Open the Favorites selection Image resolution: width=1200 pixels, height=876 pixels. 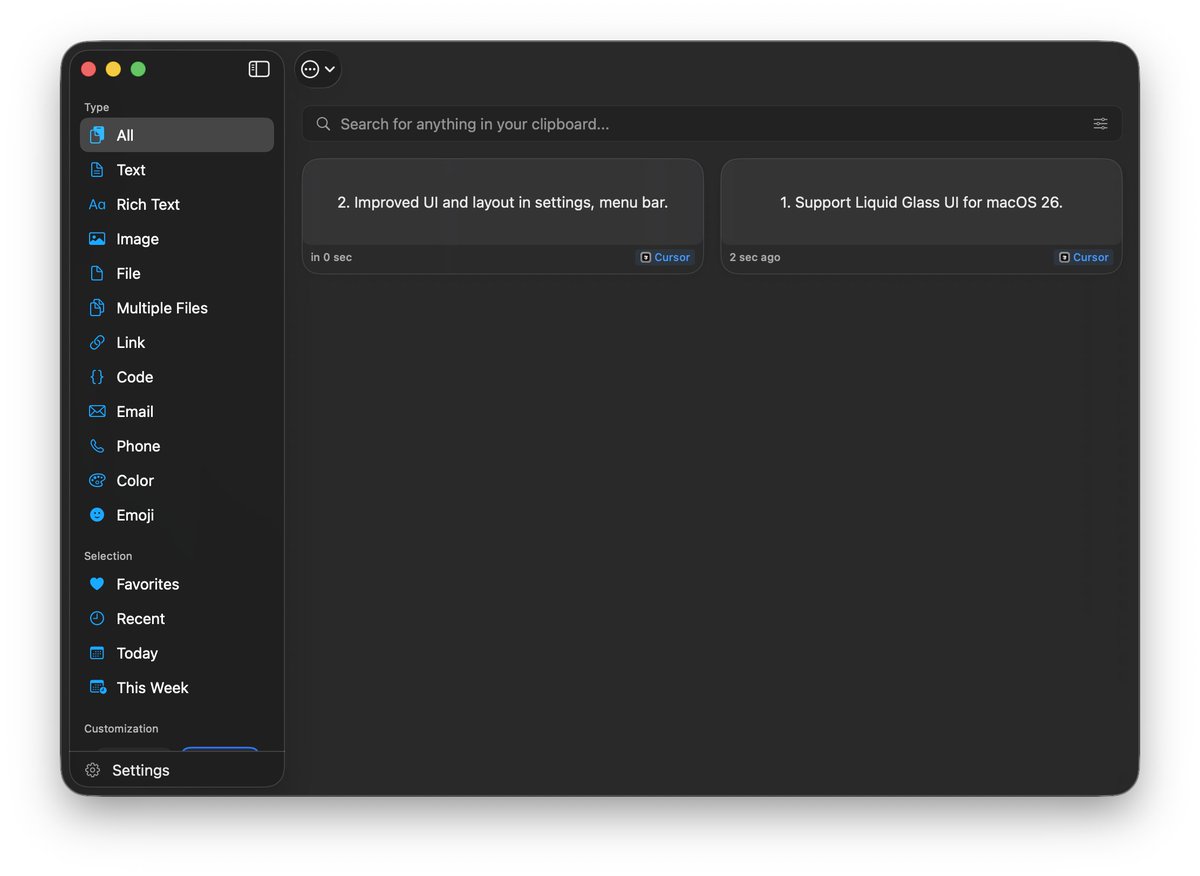point(147,584)
